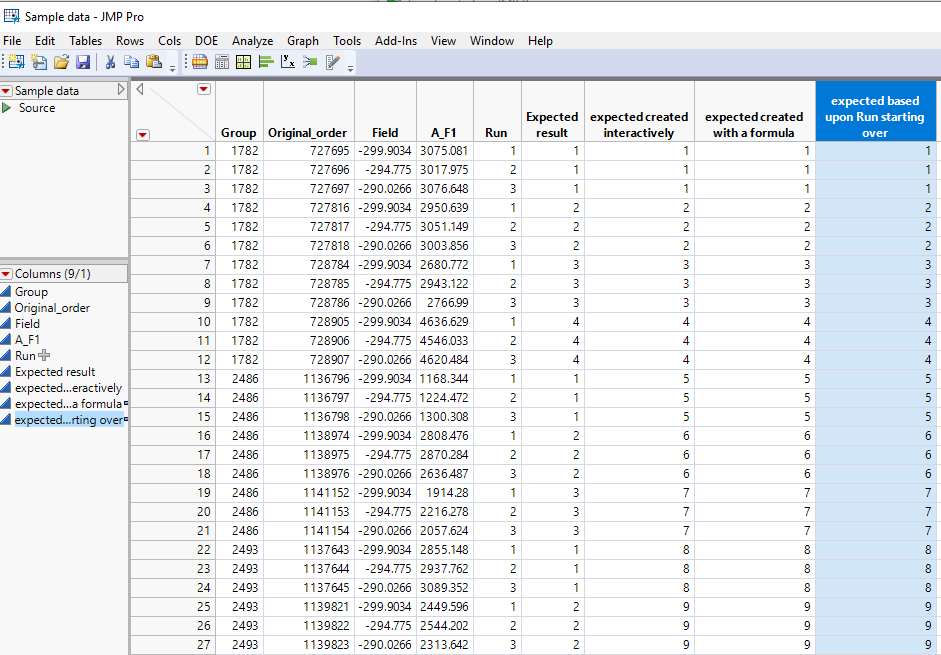Click cell value 1136796 in Original_order
Image resolution: width=941 pixels, height=655 pixels.
coord(326,379)
